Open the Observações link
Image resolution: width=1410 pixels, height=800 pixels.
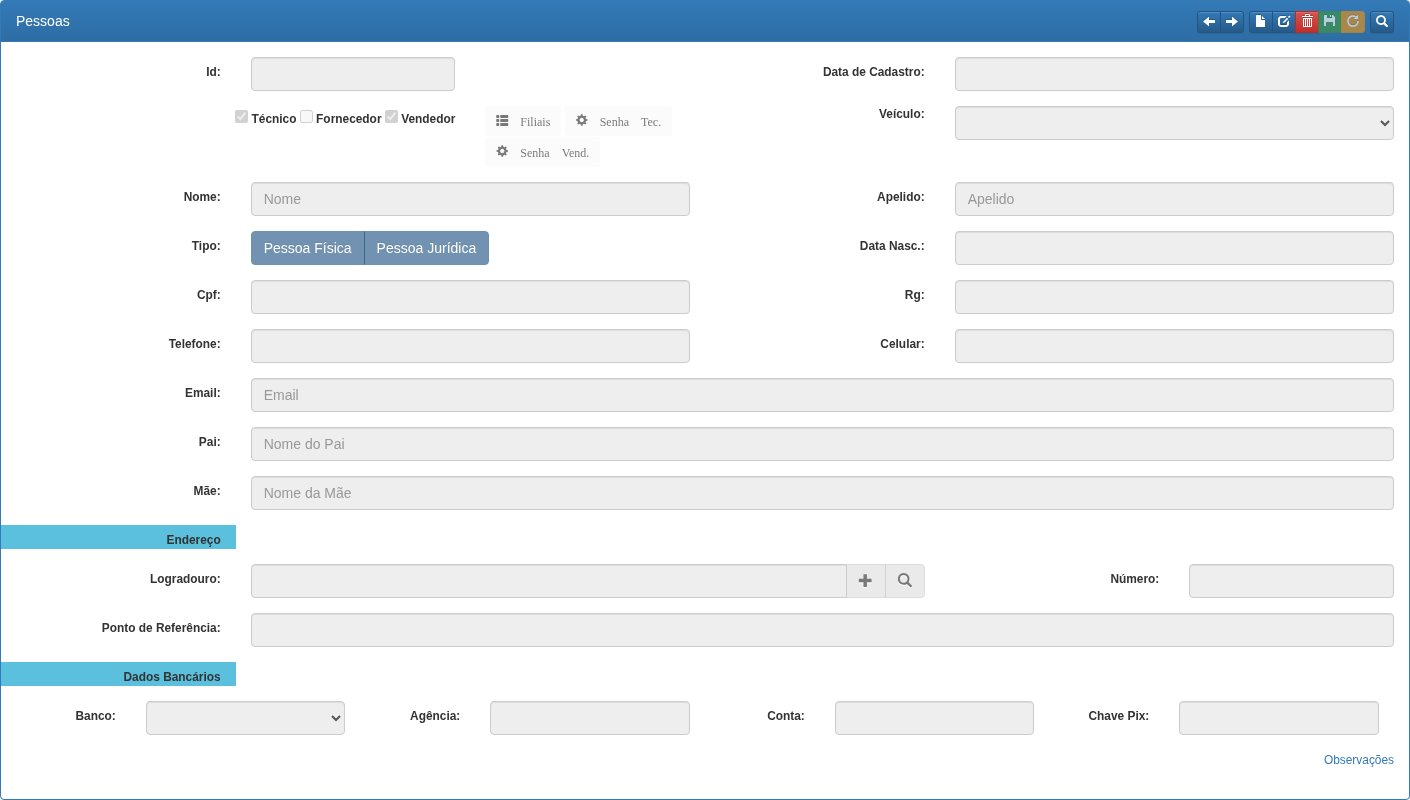1359,760
